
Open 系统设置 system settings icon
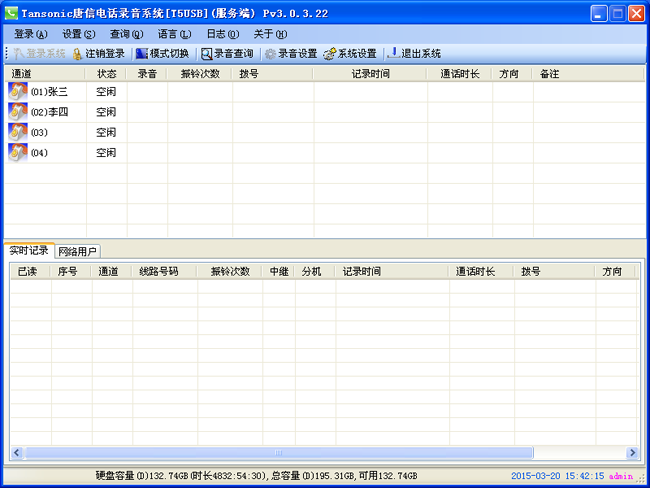[x=329, y=53]
